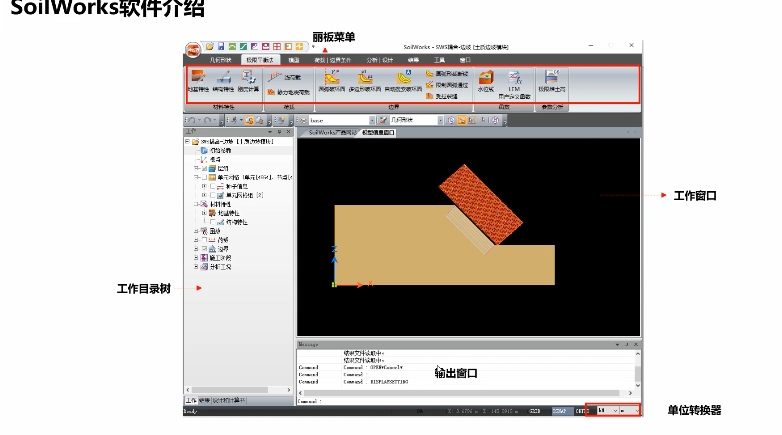Open the m length unit dropdown
This screenshot has height=435, width=782.
pos(636,411)
